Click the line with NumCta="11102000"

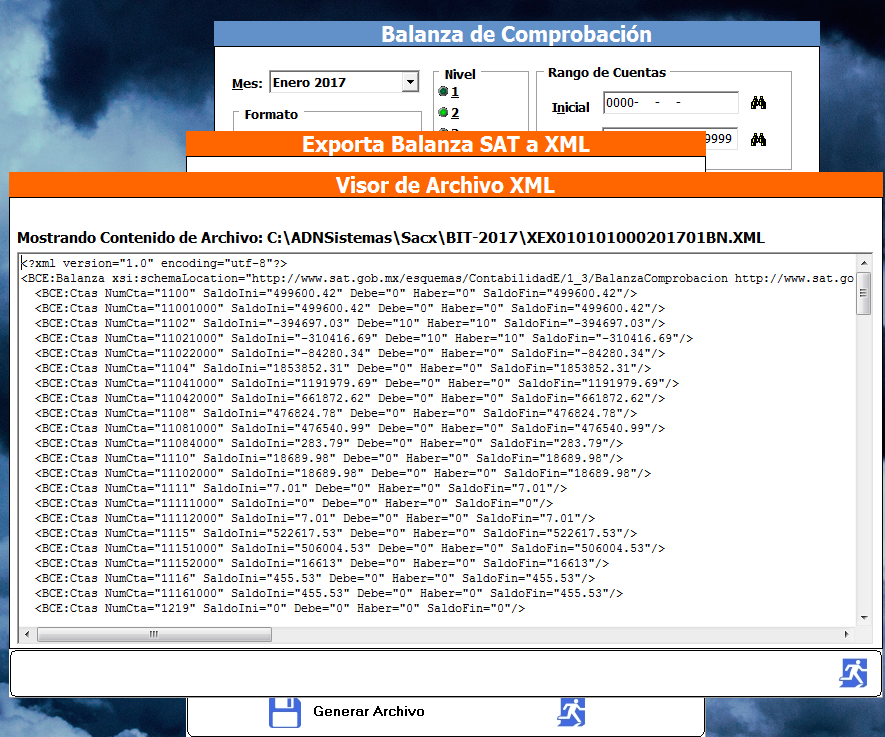(343, 473)
